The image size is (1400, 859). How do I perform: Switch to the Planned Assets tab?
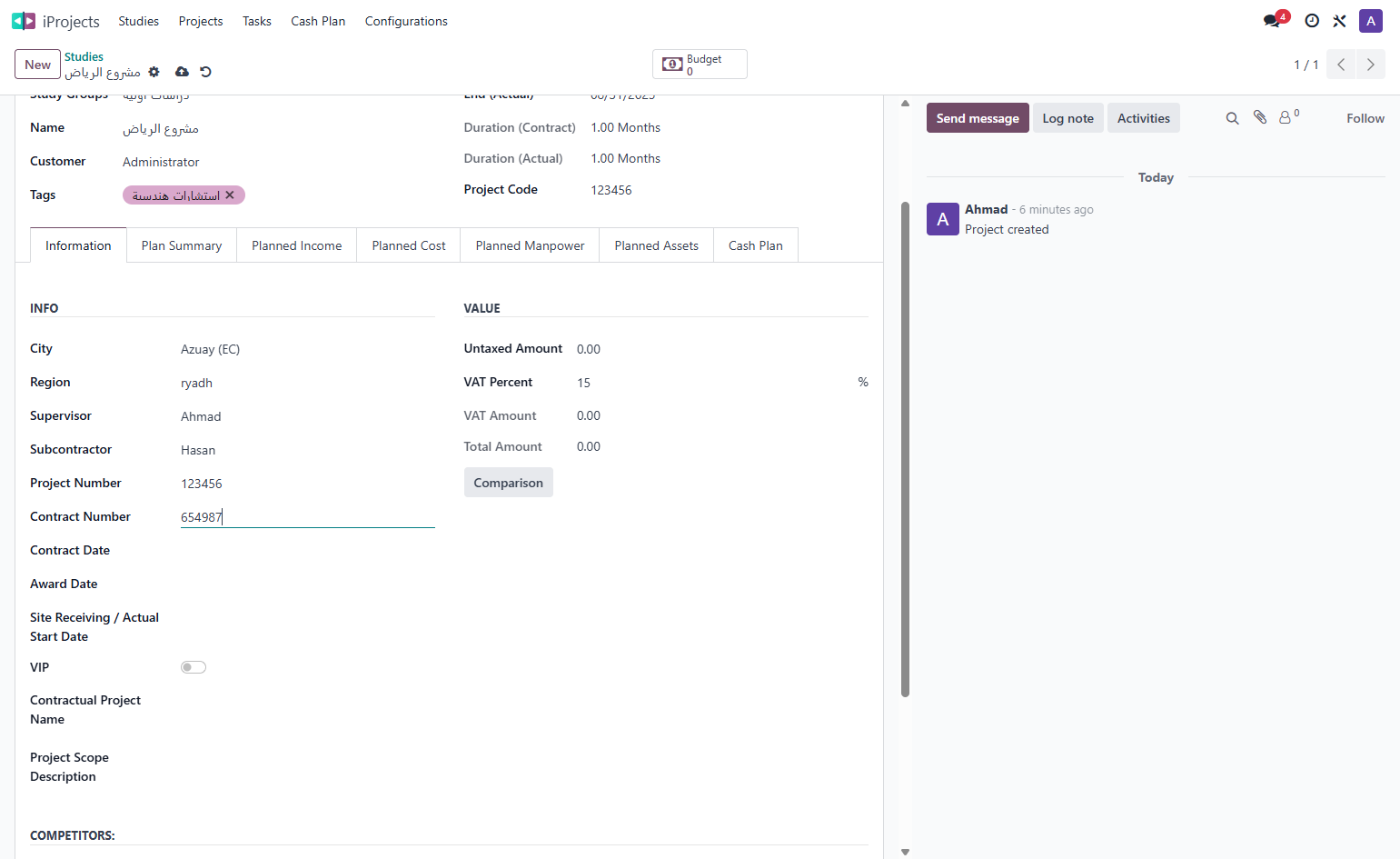pos(657,245)
